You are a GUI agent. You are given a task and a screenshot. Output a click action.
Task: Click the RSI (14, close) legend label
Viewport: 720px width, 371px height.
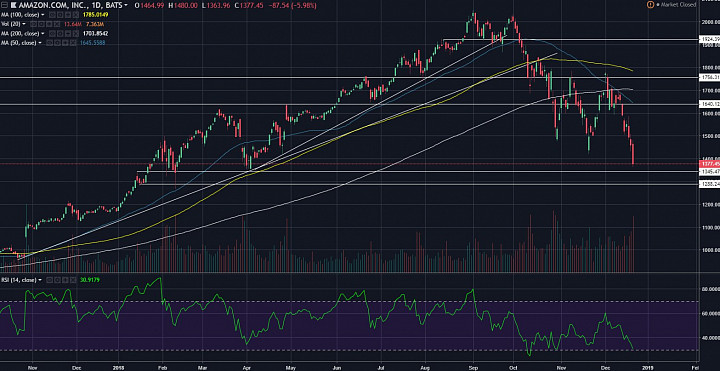pos(18,280)
